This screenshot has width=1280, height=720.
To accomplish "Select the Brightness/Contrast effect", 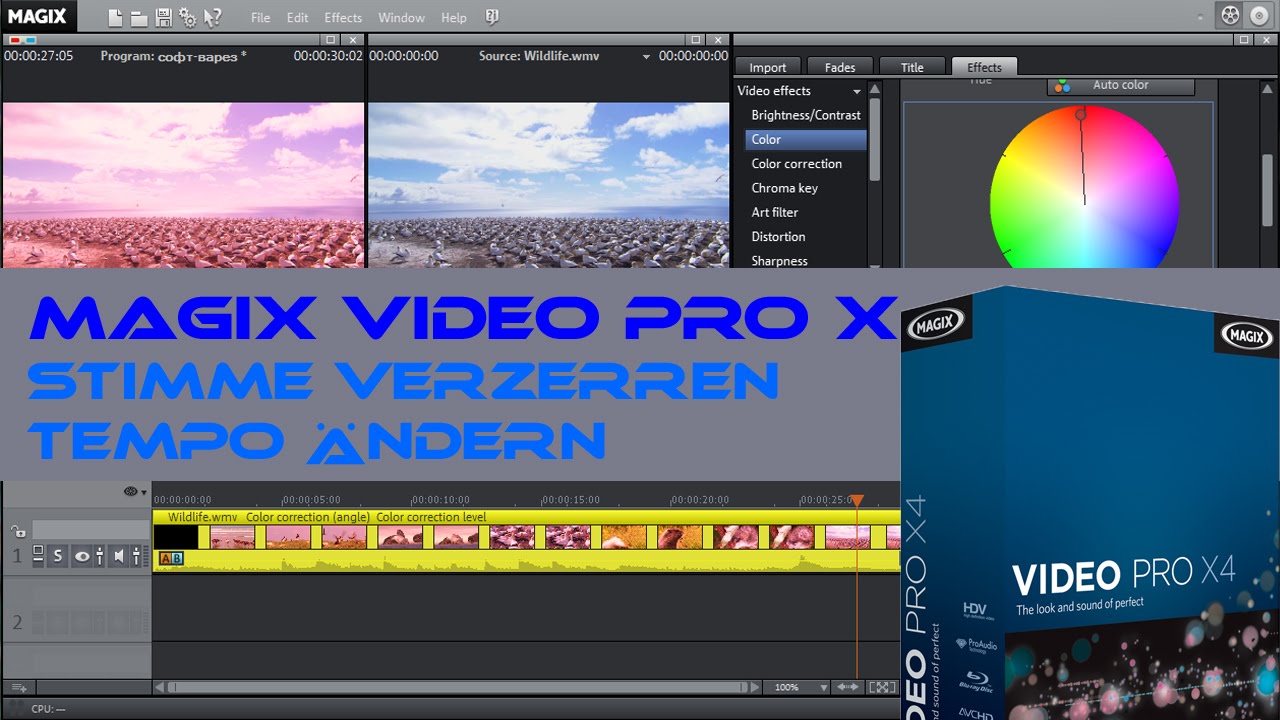I will 806,115.
